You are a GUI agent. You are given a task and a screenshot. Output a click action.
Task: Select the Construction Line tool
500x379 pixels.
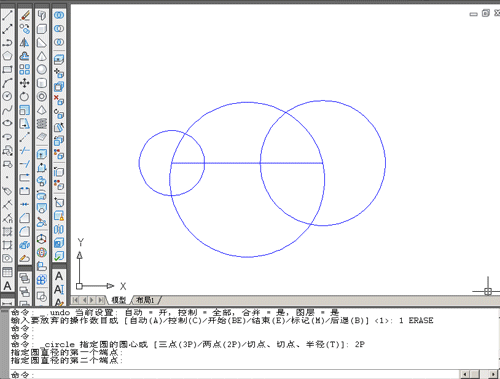7,29
